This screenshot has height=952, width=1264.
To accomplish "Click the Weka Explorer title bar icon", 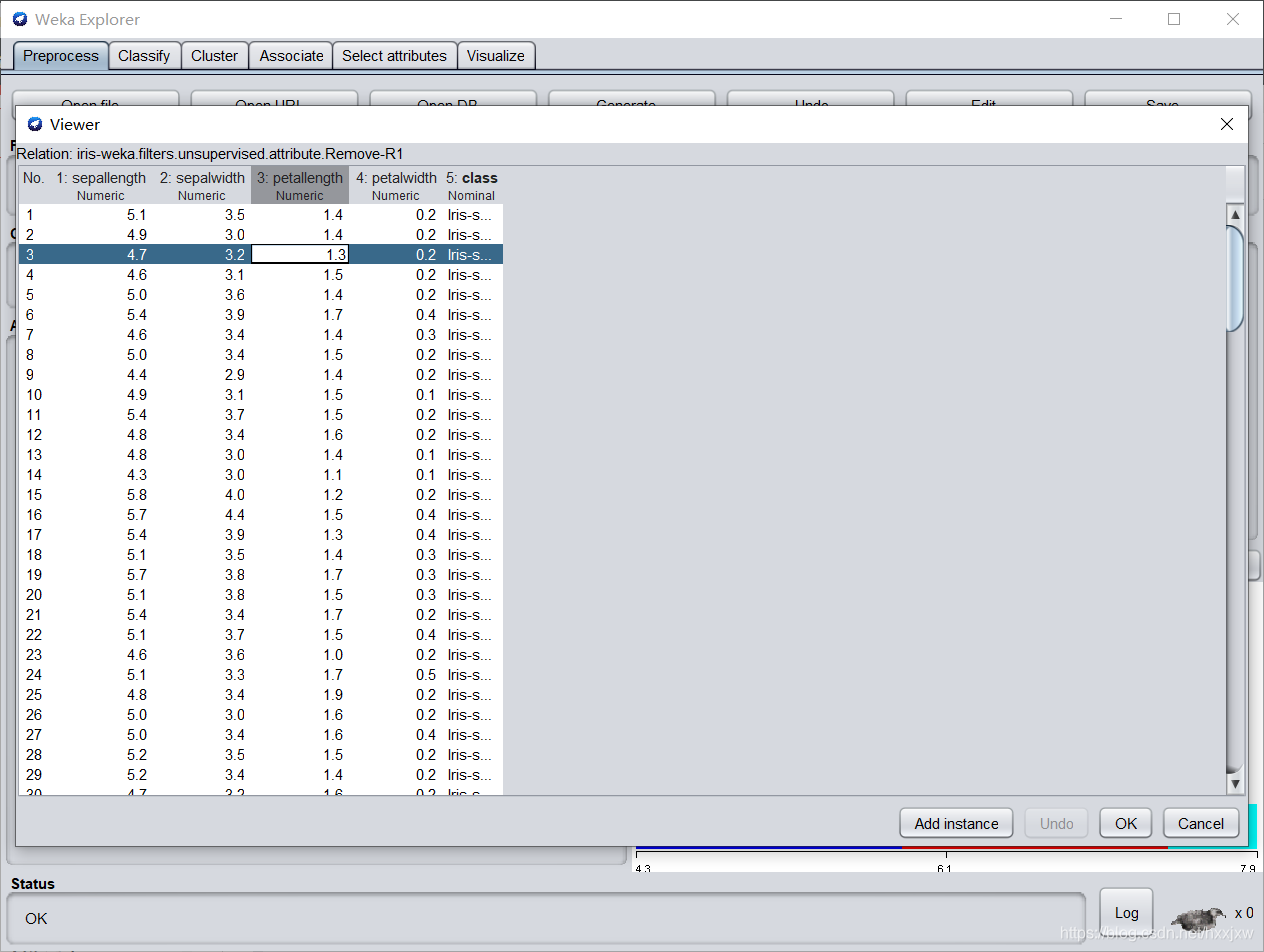I will click(x=20, y=19).
